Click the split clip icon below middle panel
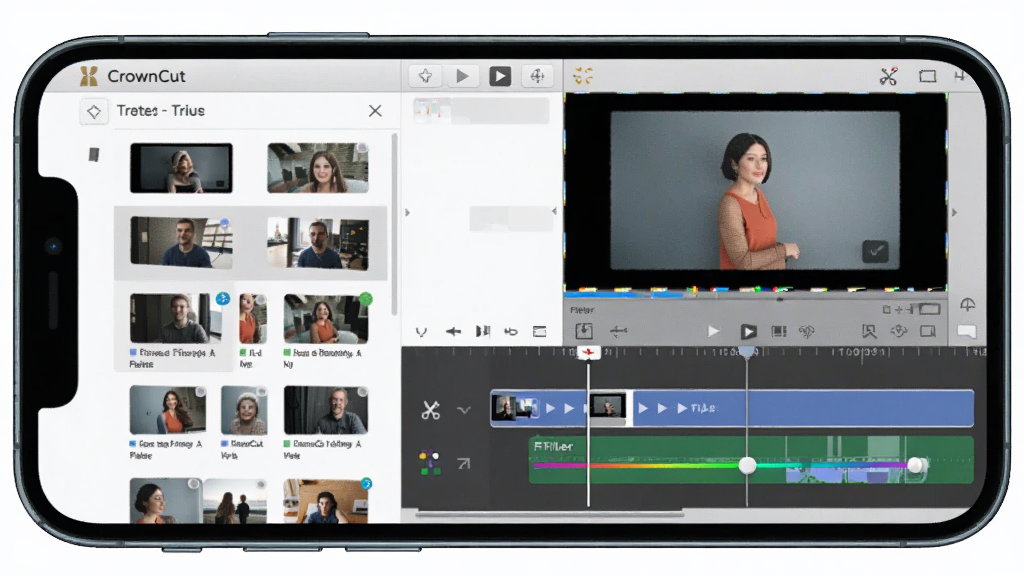 click(483, 332)
